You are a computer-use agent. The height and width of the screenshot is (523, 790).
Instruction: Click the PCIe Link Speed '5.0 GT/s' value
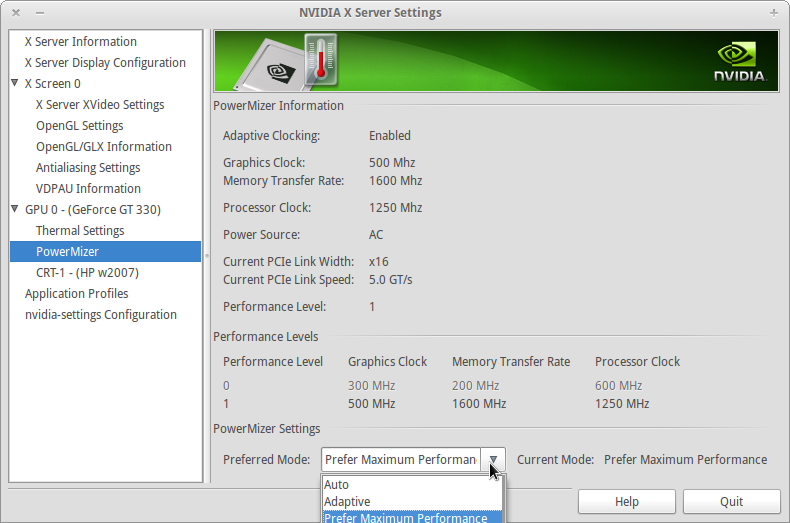(390, 280)
